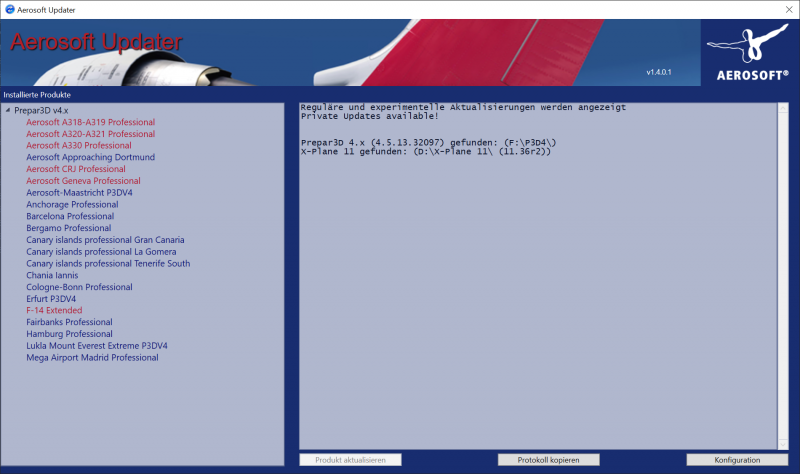
Task: Click the Aerosoft logo in header
Action: click(749, 53)
